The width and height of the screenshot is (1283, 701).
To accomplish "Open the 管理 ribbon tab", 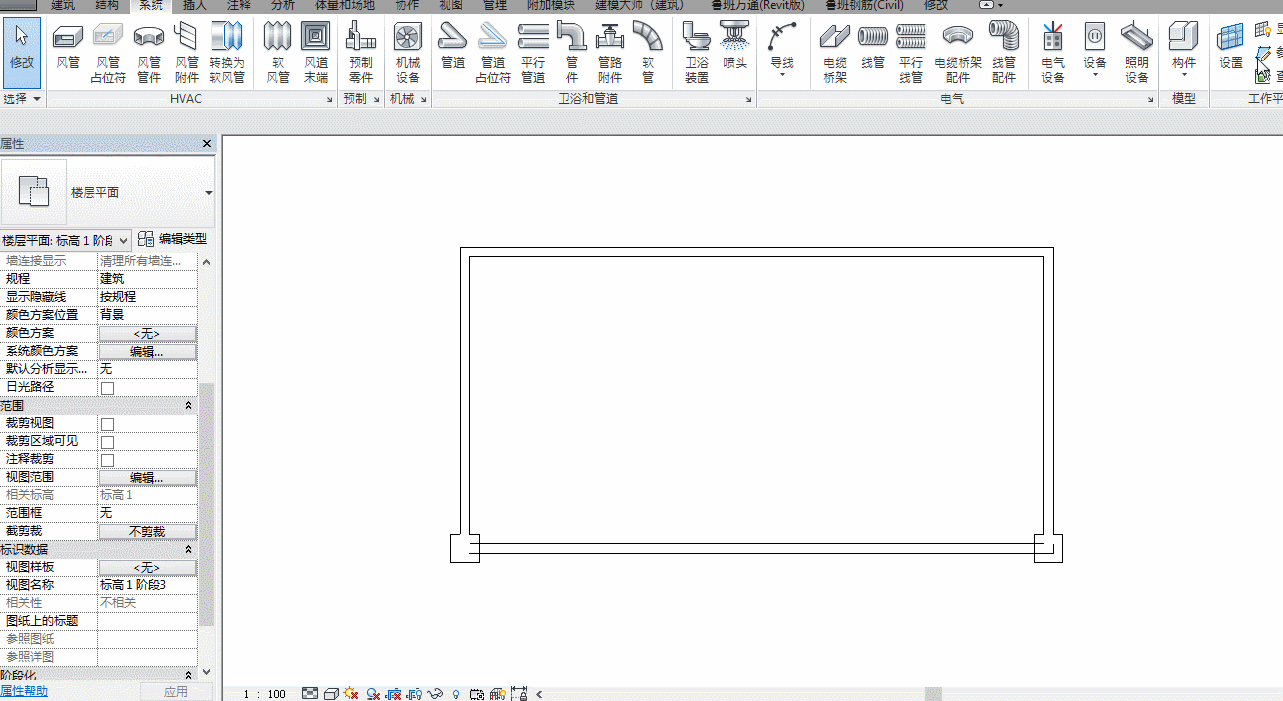I will tap(495, 6).
